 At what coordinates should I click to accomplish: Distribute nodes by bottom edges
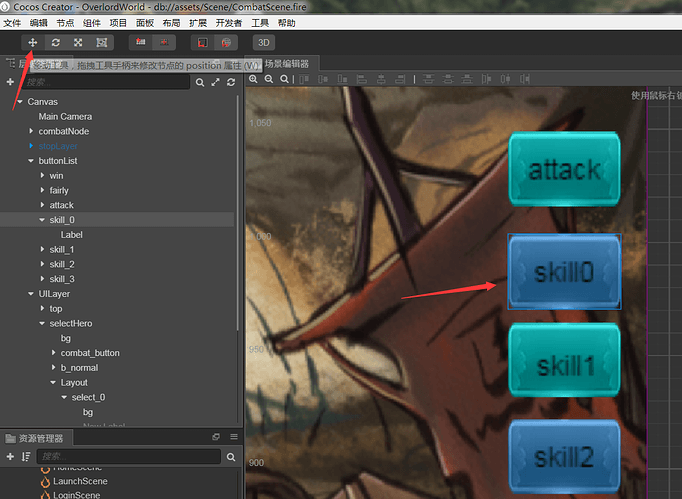click(x=467, y=79)
